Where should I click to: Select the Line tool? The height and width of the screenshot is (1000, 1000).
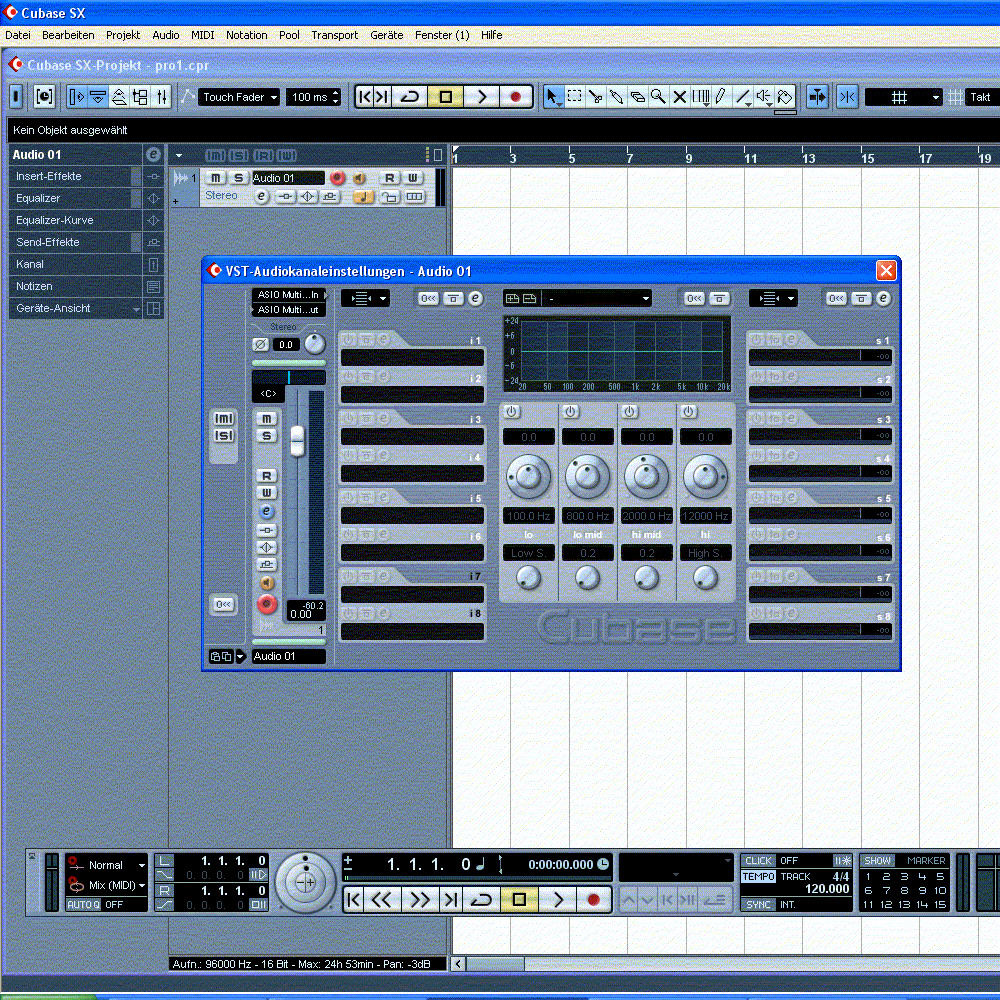(x=742, y=97)
